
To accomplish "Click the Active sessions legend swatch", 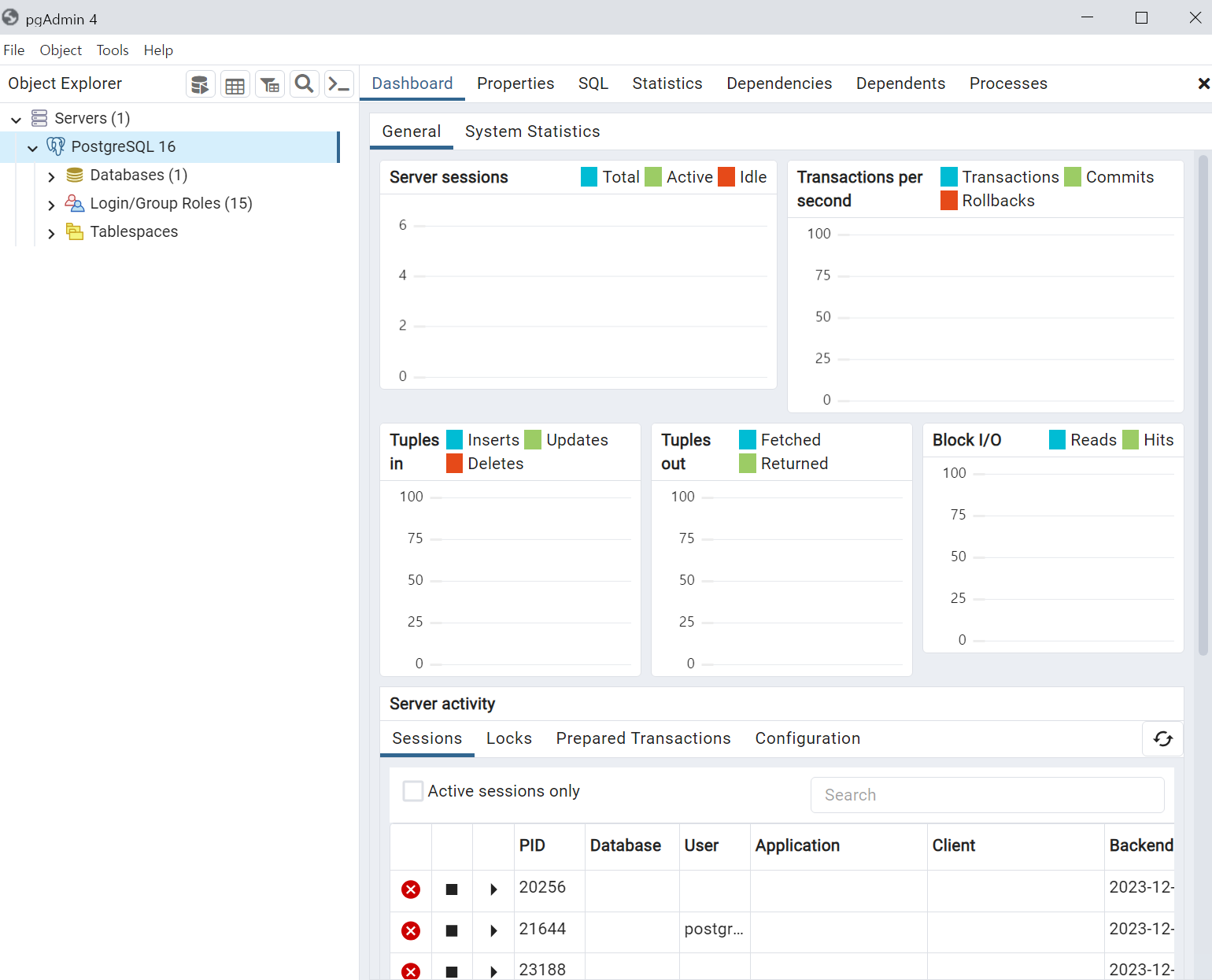I will click(653, 177).
